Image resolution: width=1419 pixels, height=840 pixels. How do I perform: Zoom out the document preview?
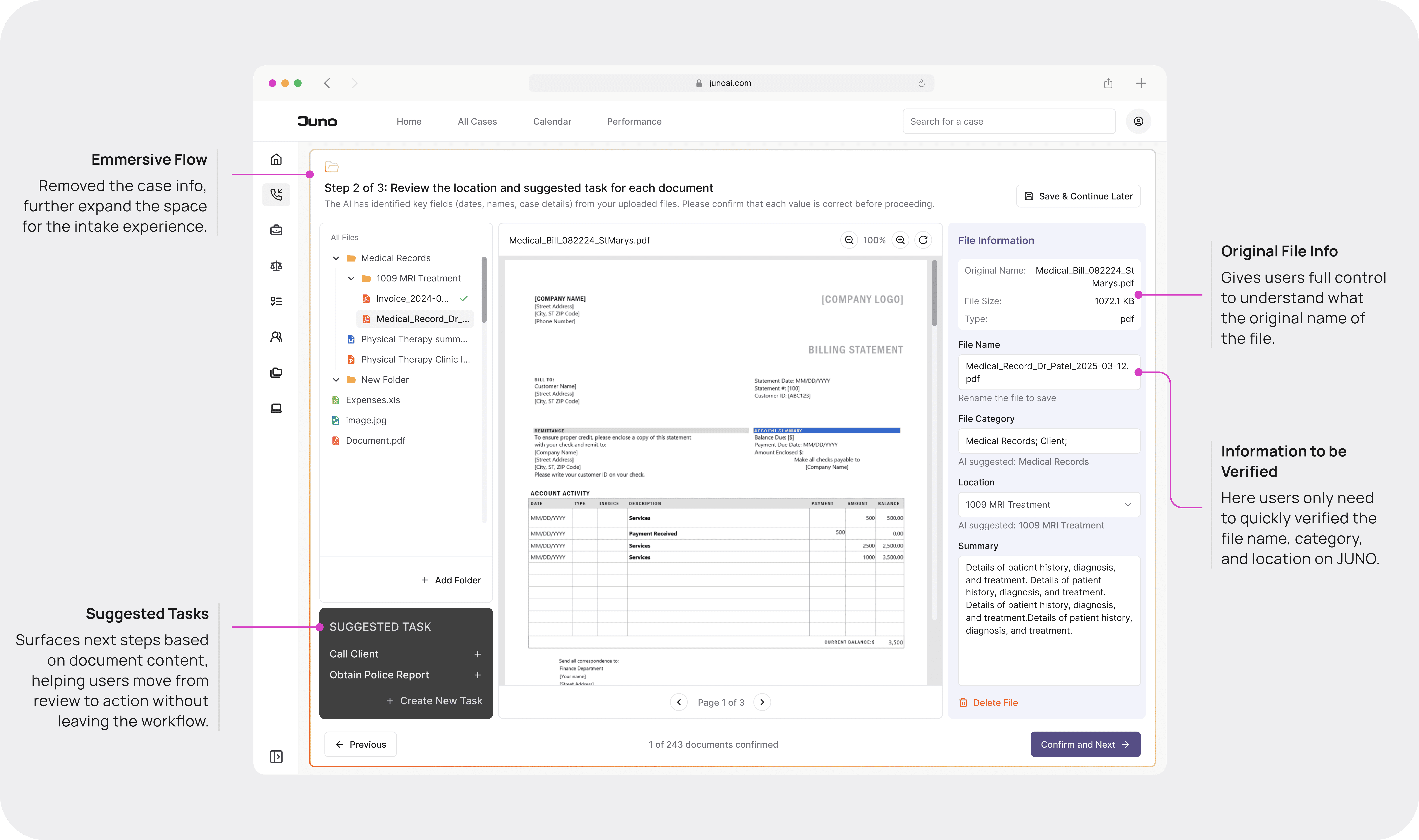(849, 240)
